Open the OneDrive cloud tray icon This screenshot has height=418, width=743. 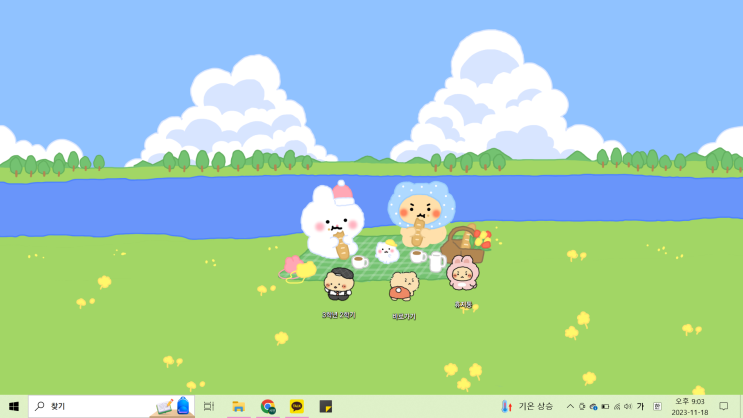(593, 406)
